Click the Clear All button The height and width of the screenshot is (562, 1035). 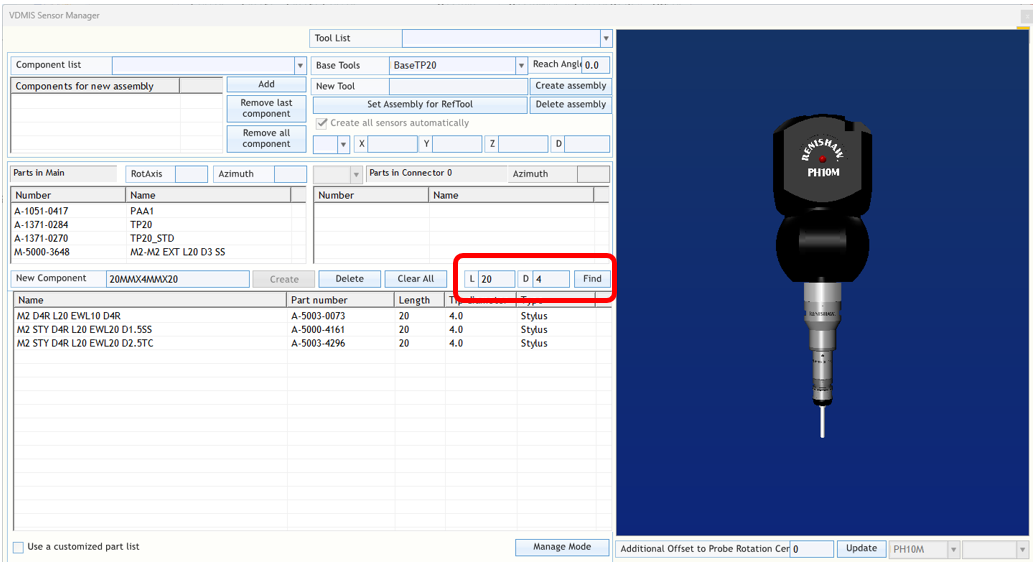415,279
